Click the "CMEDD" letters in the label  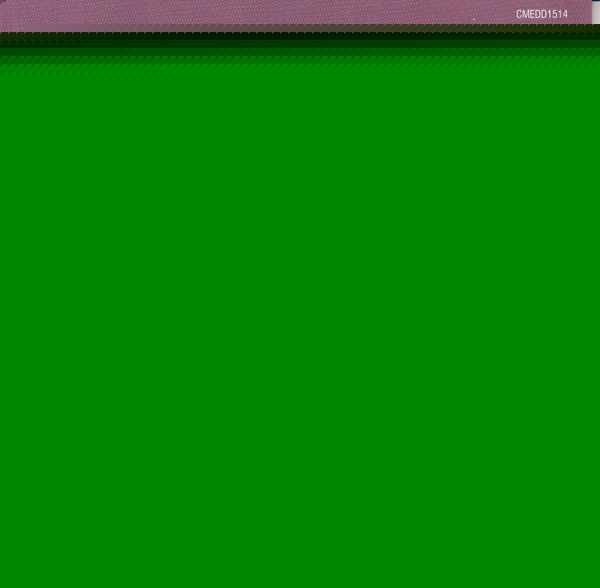[531, 14]
